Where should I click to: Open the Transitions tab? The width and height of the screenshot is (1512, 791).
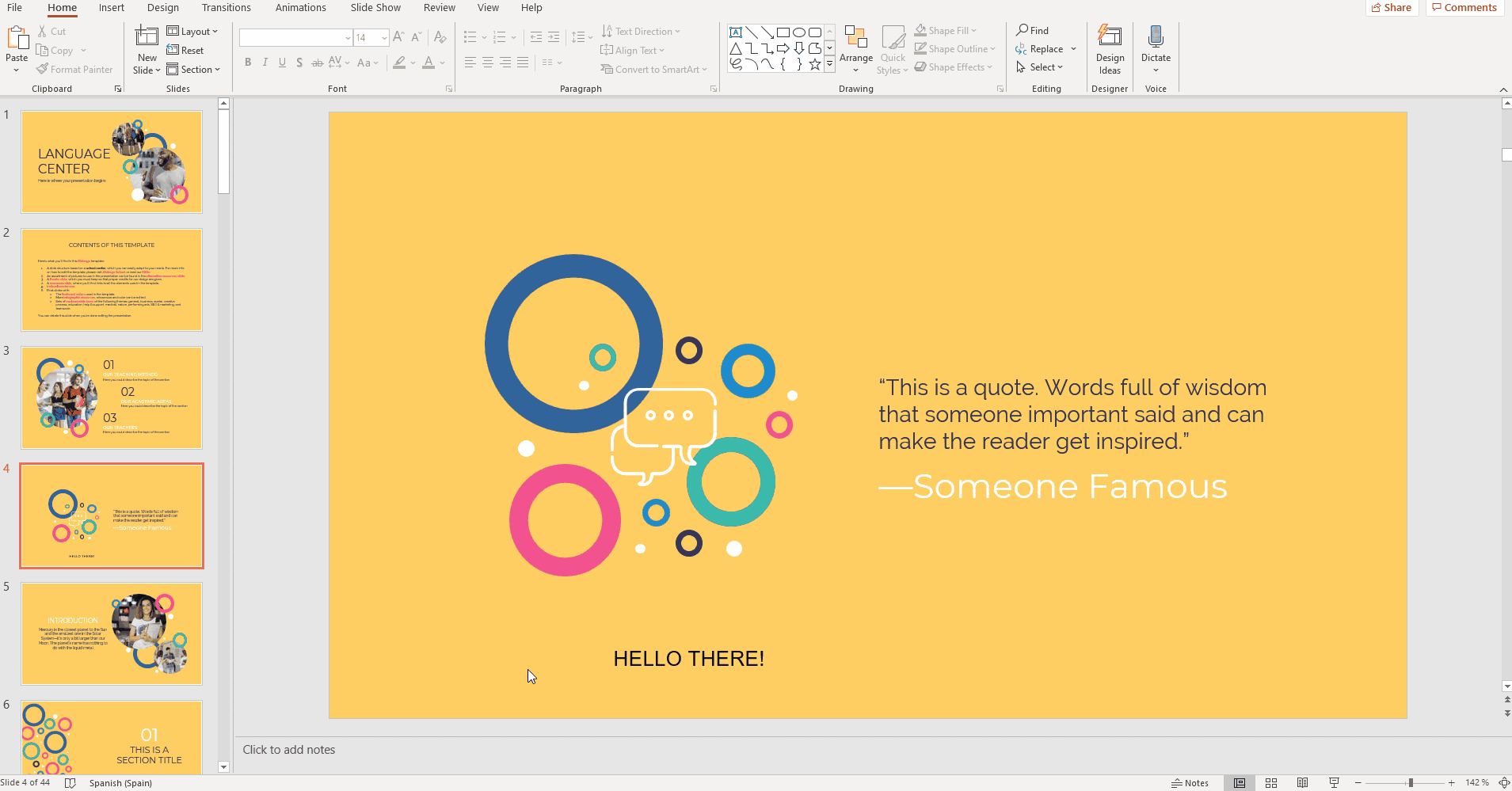pyautogui.click(x=226, y=8)
